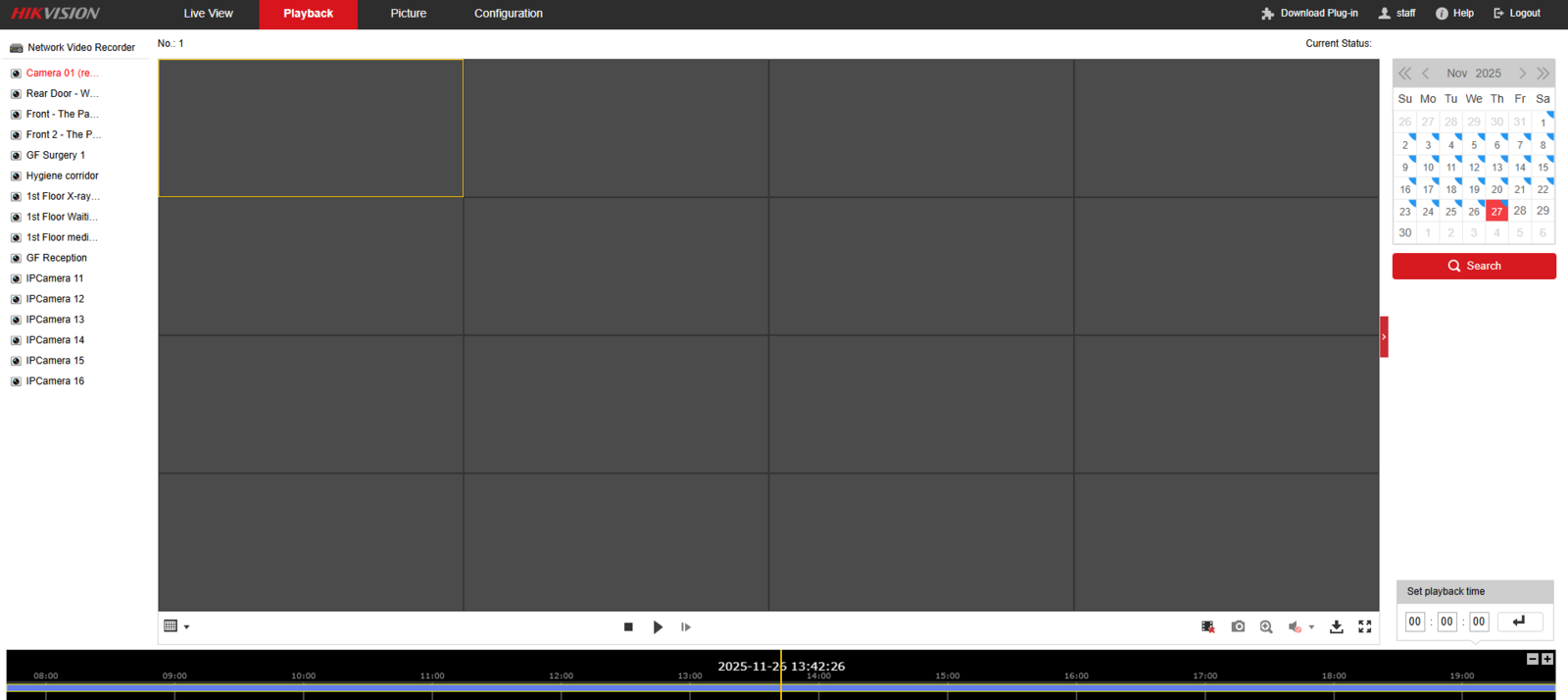Image resolution: width=1568 pixels, height=700 pixels.
Task: Enter full screen playback mode
Action: click(1364, 626)
